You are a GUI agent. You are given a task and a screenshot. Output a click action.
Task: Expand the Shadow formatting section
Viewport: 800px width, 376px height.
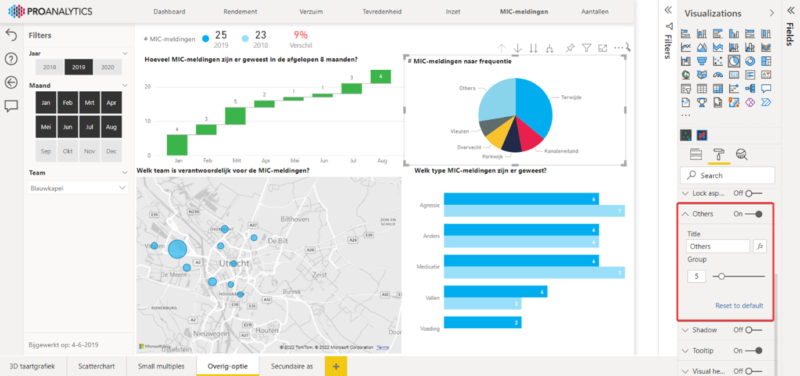pyautogui.click(x=686, y=330)
